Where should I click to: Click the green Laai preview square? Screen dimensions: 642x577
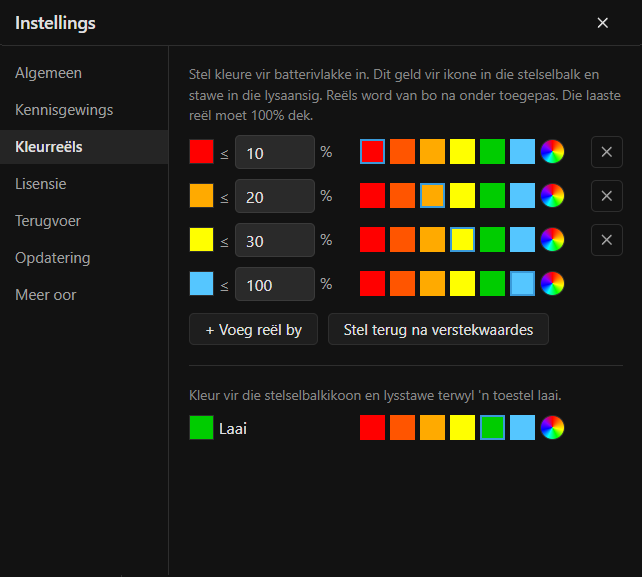coord(201,428)
